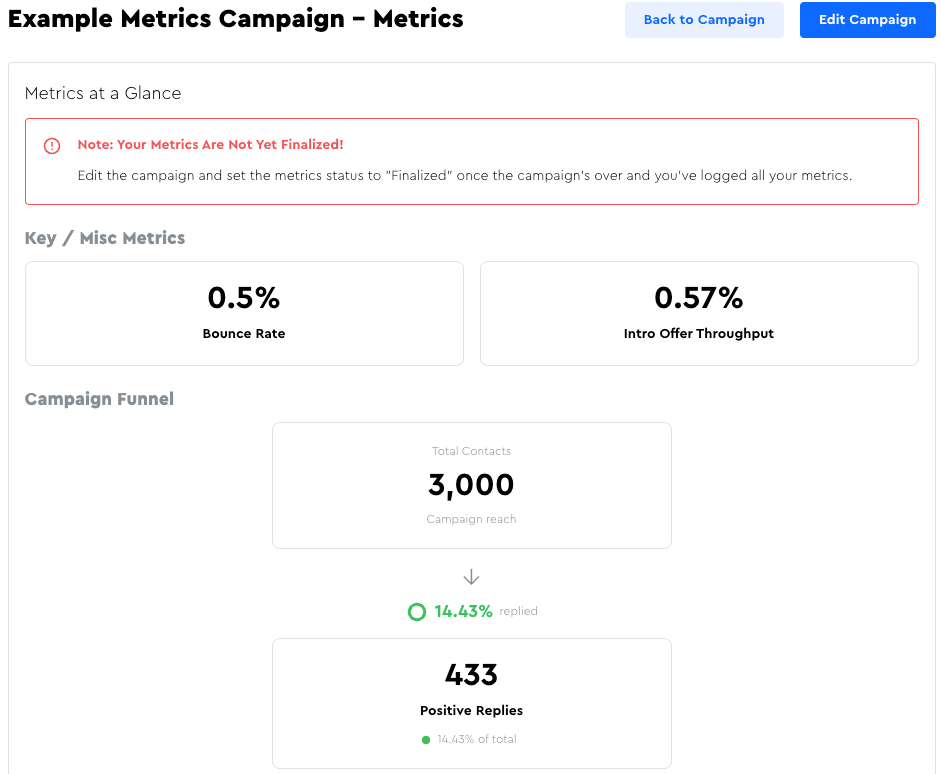Select the 433 Positive Replies number

coord(471,675)
